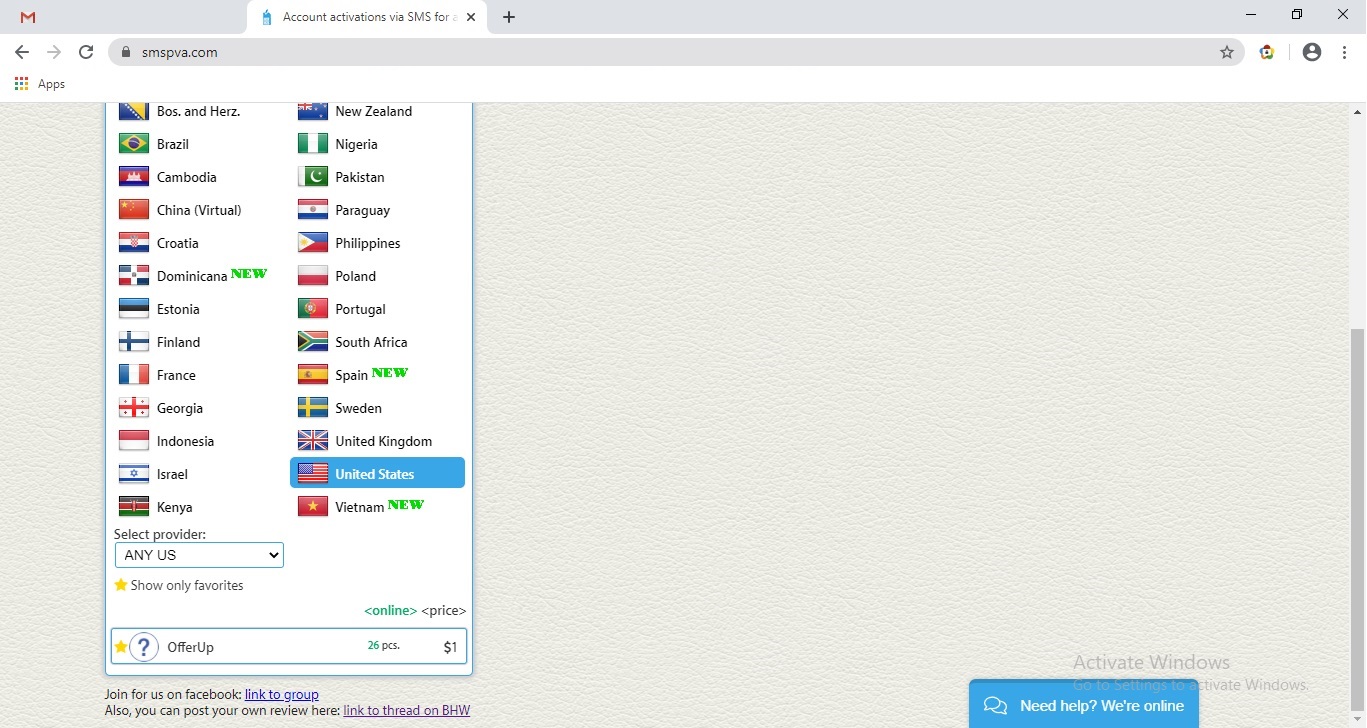The width and height of the screenshot is (1367, 728).
Task: Click the United Kingdom flag icon
Action: 313,441
